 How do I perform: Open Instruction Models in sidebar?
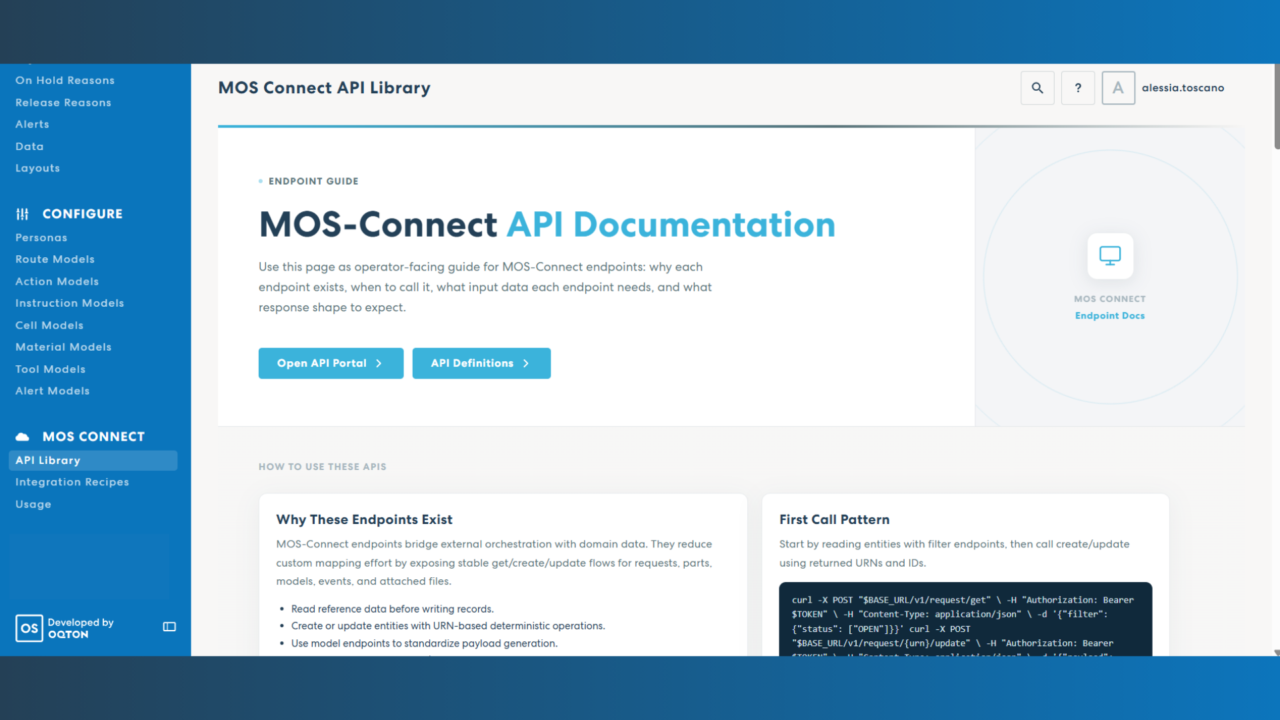click(69, 303)
